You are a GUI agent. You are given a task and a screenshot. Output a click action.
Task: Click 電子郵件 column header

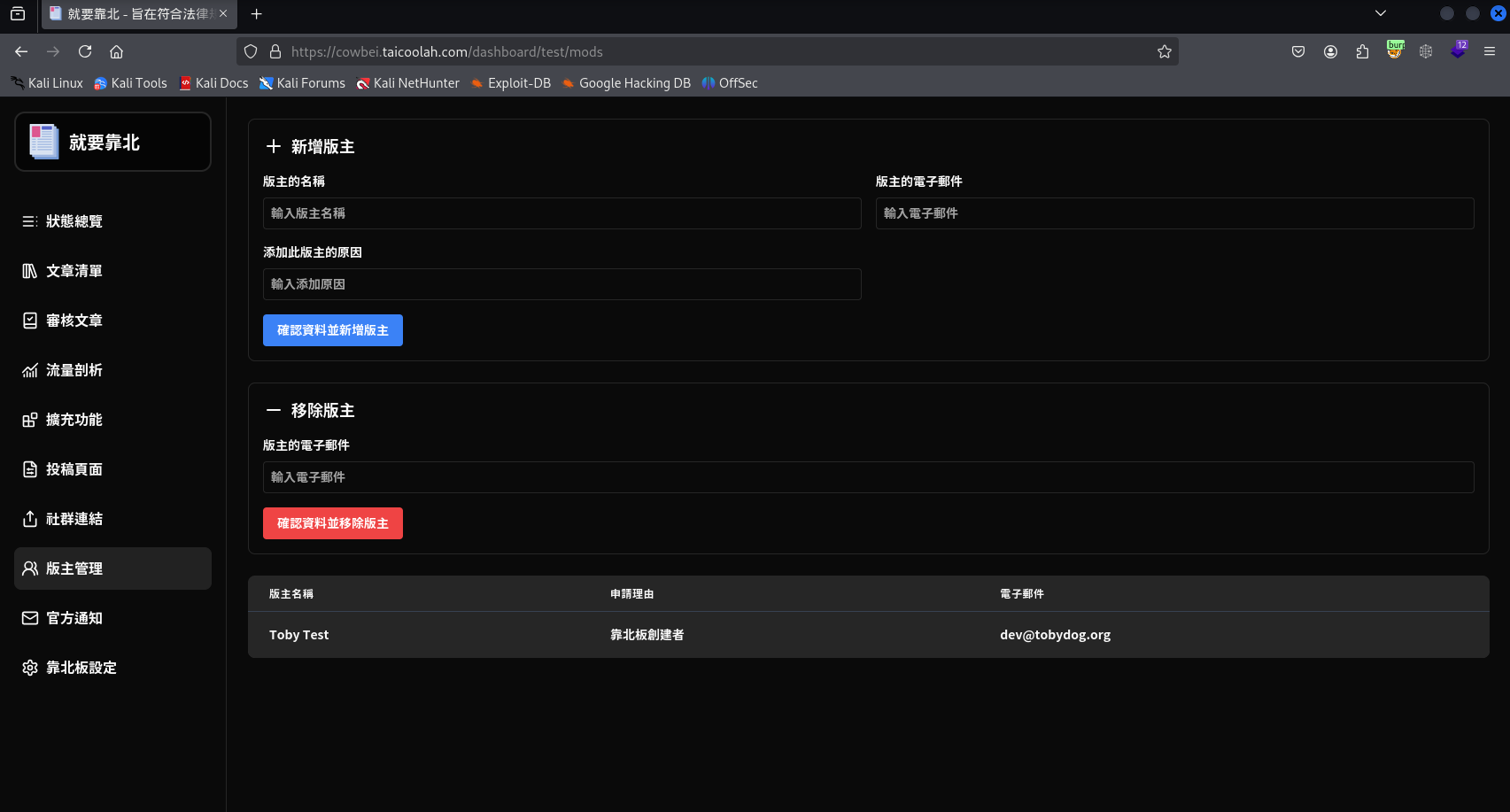[1022, 594]
